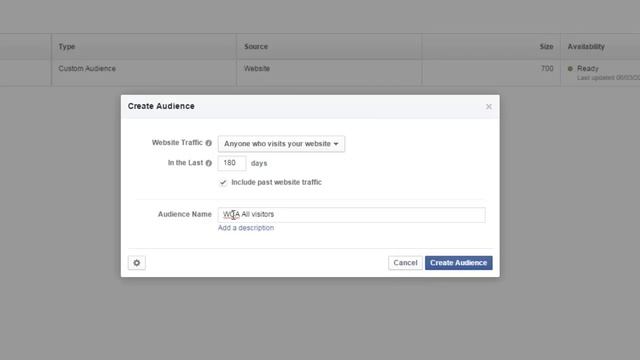Click the Cancel button
Image resolution: width=640 pixels, height=360 pixels.
tap(405, 263)
